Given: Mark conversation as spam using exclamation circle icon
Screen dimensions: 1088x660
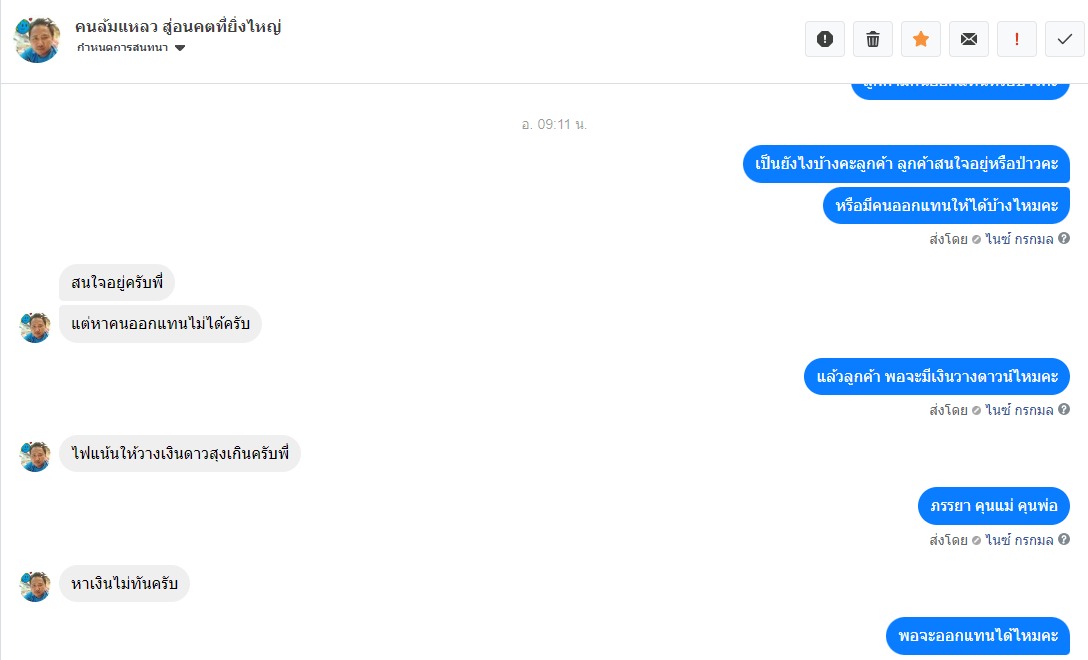Looking at the screenshot, I should [824, 39].
